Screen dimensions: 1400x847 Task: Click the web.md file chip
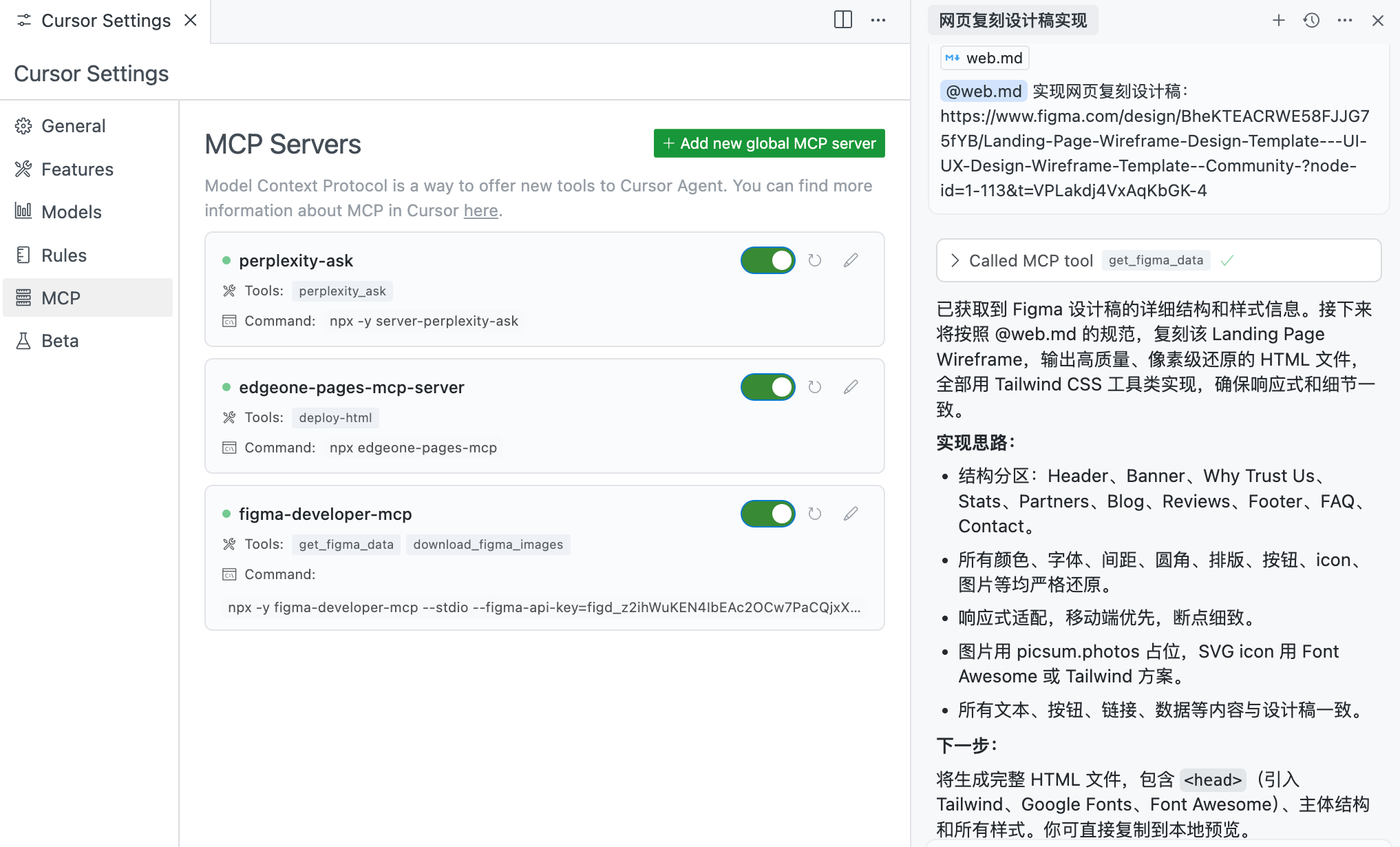(x=984, y=59)
